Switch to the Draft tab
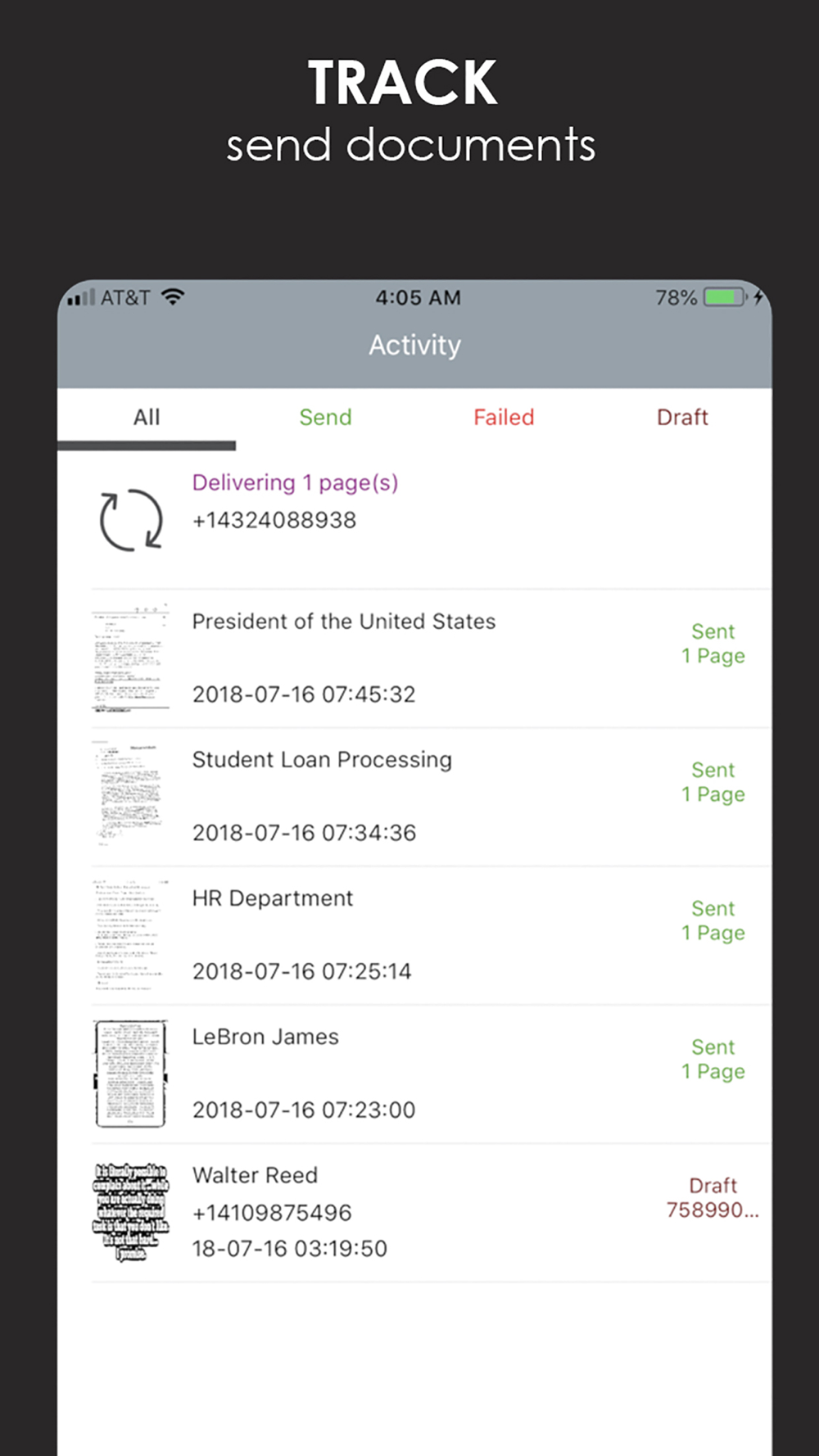Screen dimensions: 819x1456 click(x=682, y=418)
